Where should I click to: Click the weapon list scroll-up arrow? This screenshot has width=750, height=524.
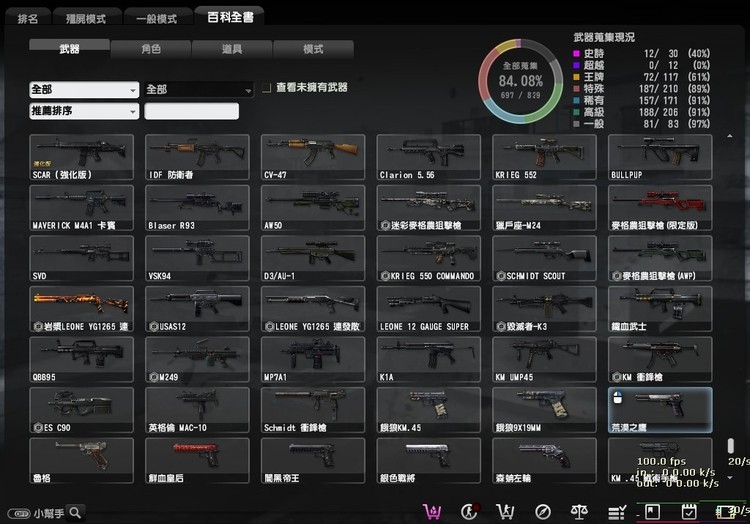[730, 137]
